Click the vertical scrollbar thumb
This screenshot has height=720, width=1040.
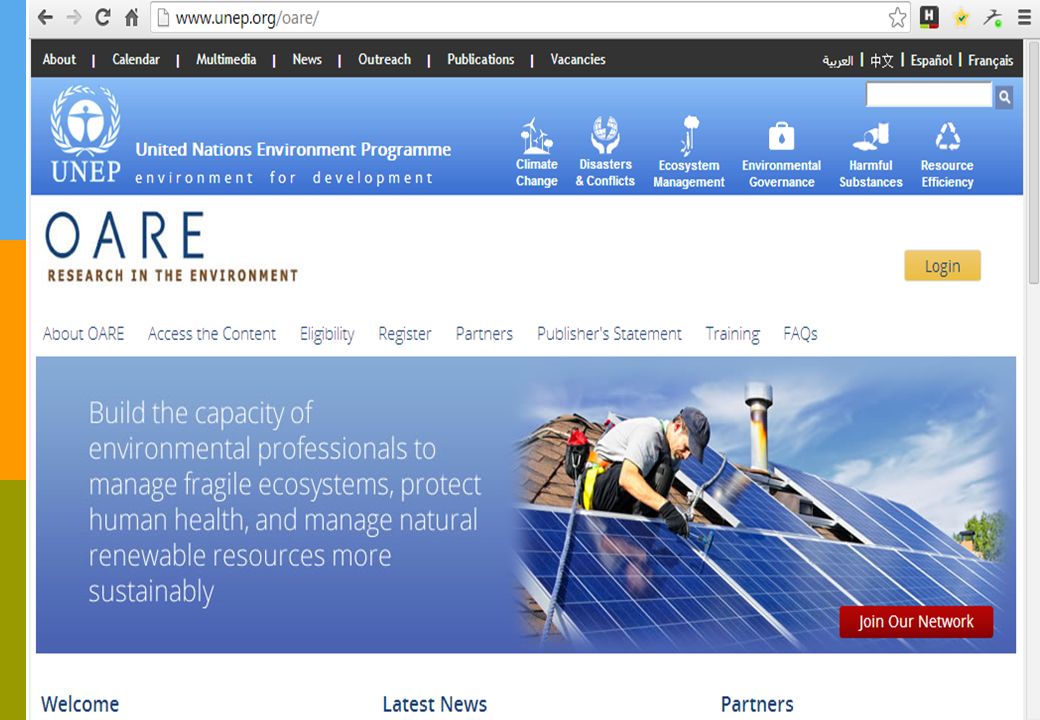pos(1033,162)
